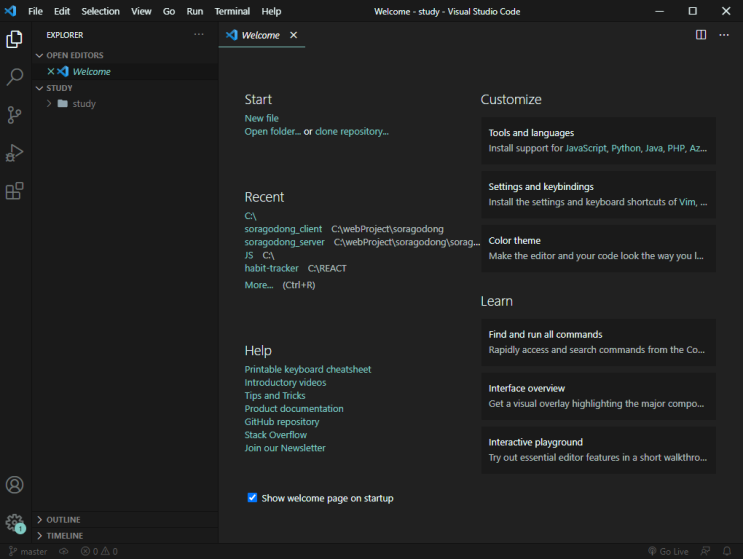Open Find and run all commands card

(598, 342)
